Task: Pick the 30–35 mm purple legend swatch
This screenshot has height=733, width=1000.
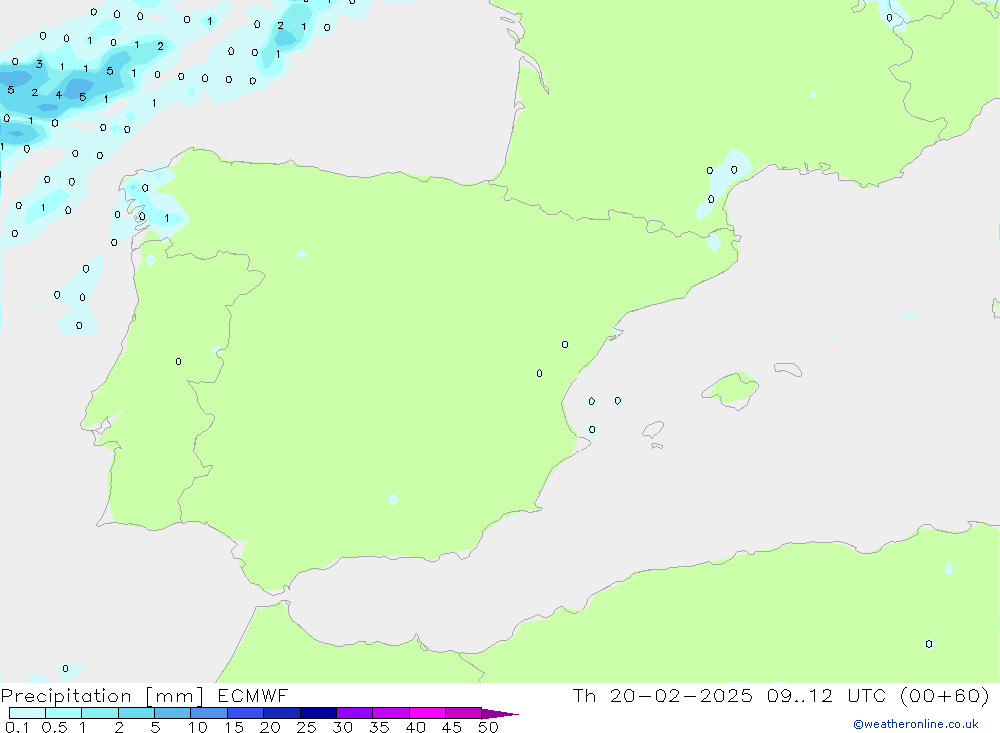Action: tap(355, 713)
